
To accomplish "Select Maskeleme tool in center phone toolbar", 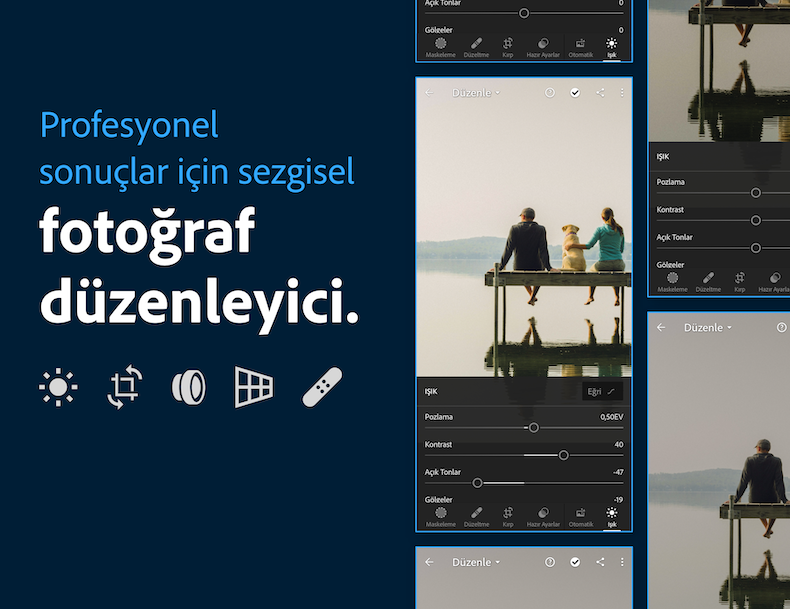I will 440,516.
